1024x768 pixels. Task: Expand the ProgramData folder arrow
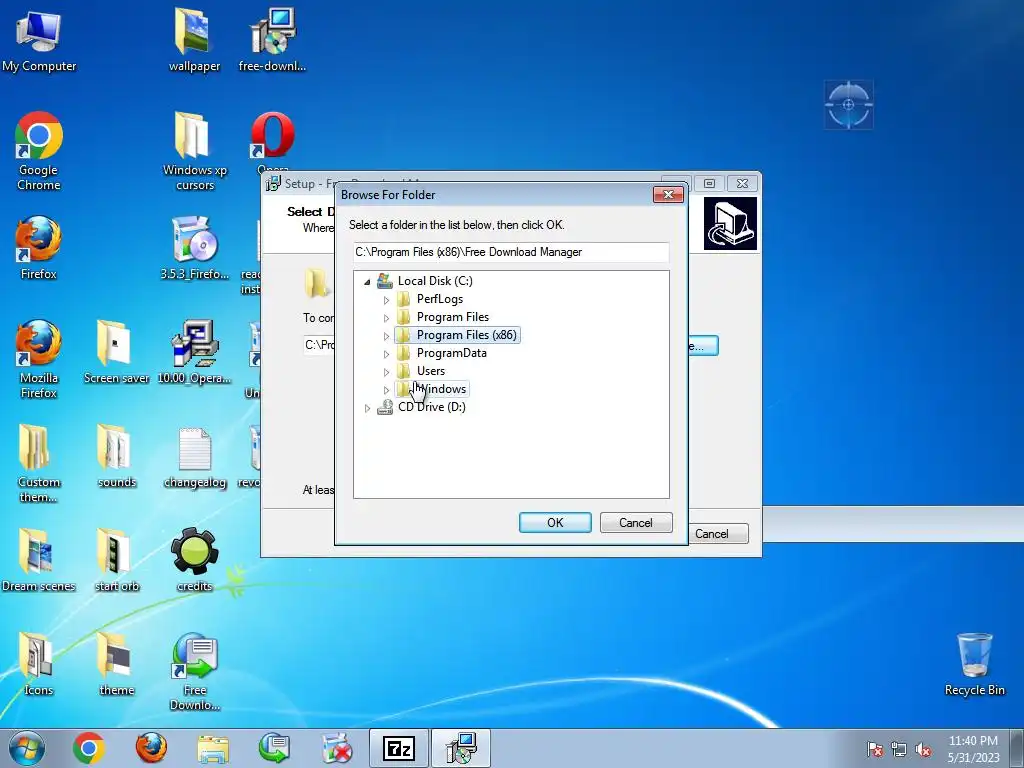386,354
